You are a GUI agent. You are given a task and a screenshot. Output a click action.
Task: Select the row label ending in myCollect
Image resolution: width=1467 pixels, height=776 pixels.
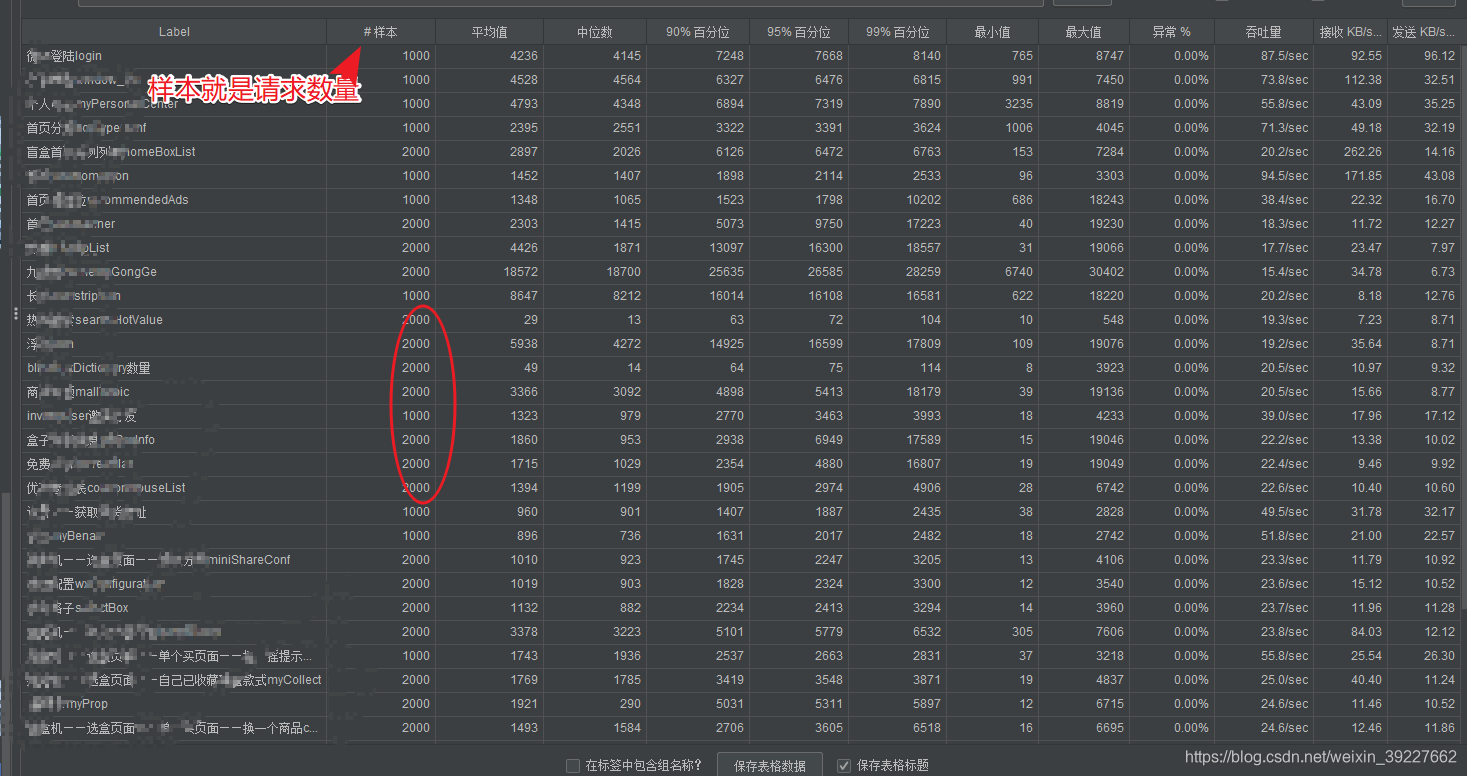174,680
